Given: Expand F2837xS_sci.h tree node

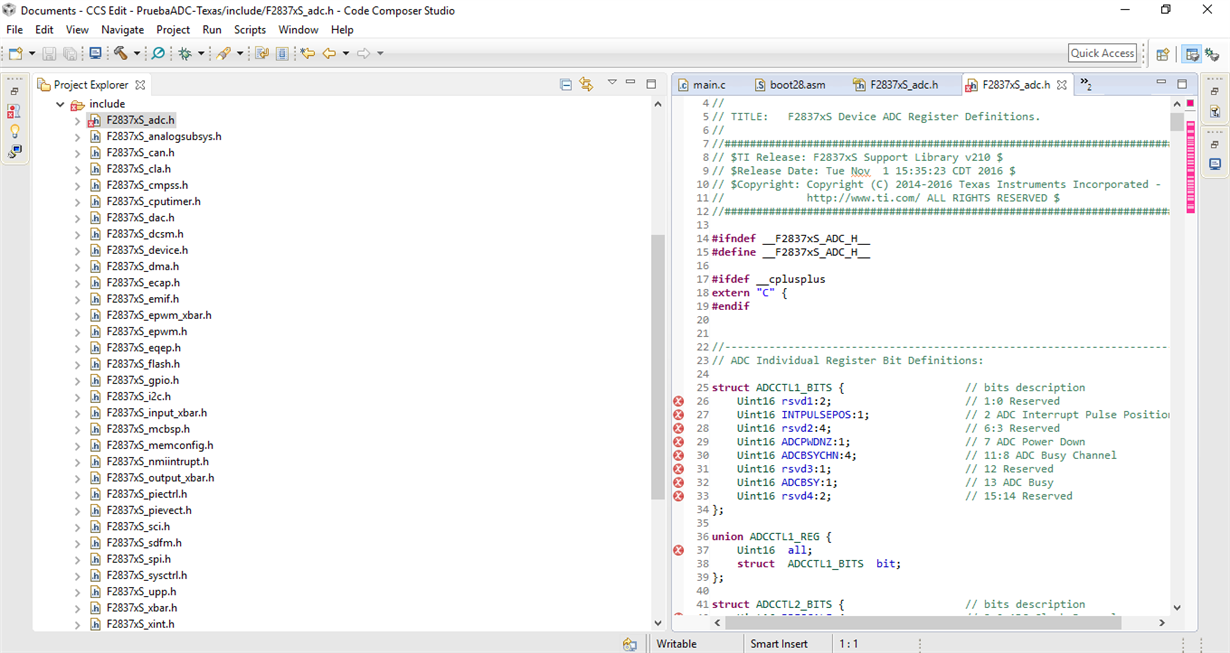Looking at the screenshot, I should tap(77, 527).
